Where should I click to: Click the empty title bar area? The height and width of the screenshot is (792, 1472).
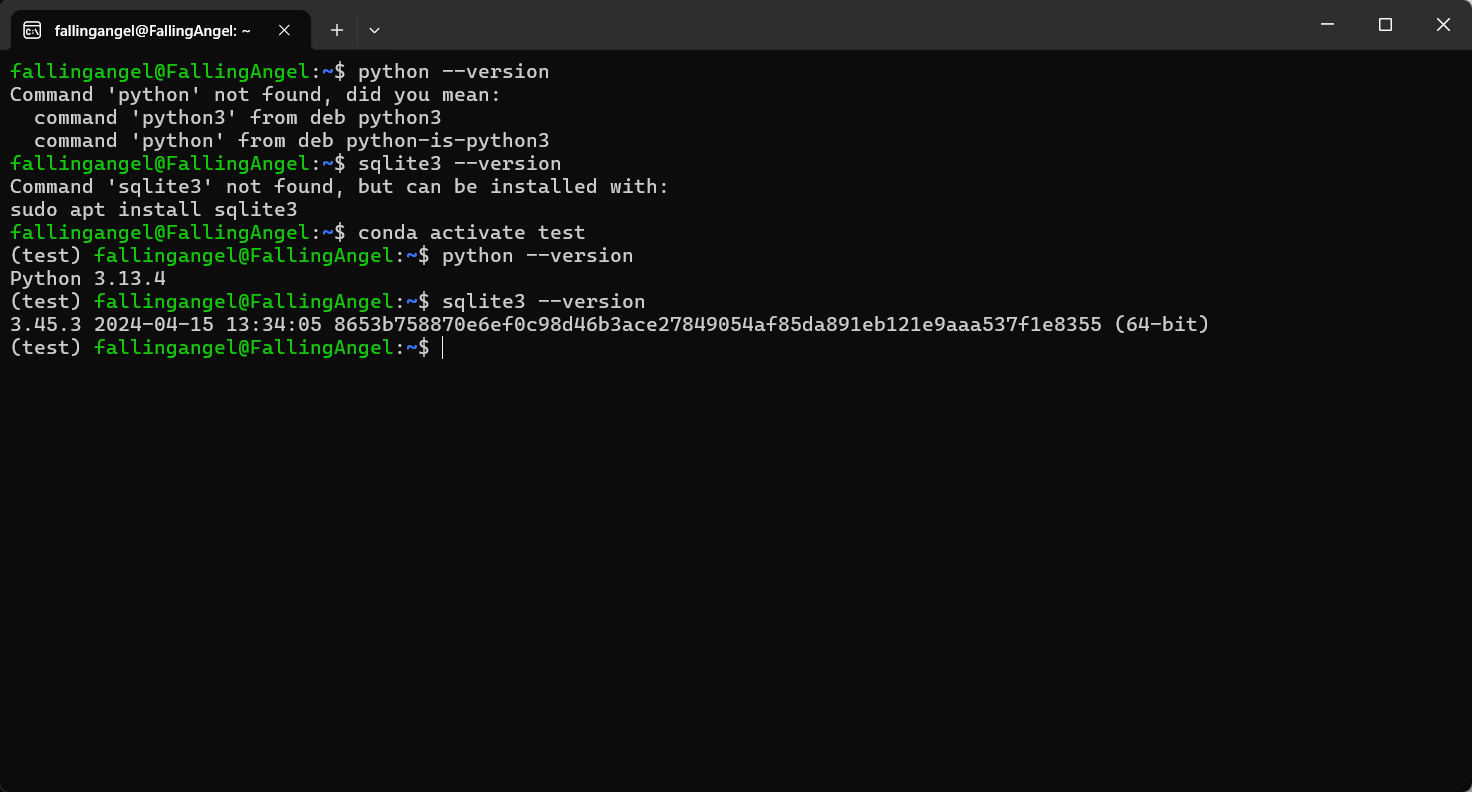pos(840,25)
